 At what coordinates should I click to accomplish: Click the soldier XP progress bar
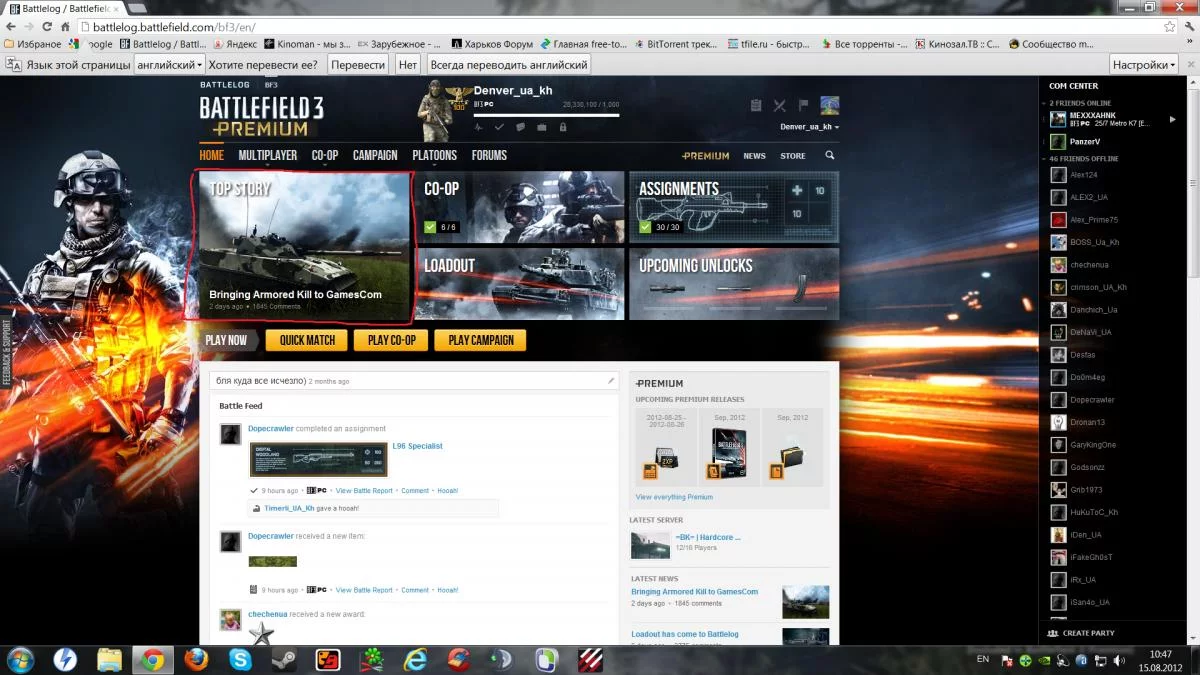(546, 115)
